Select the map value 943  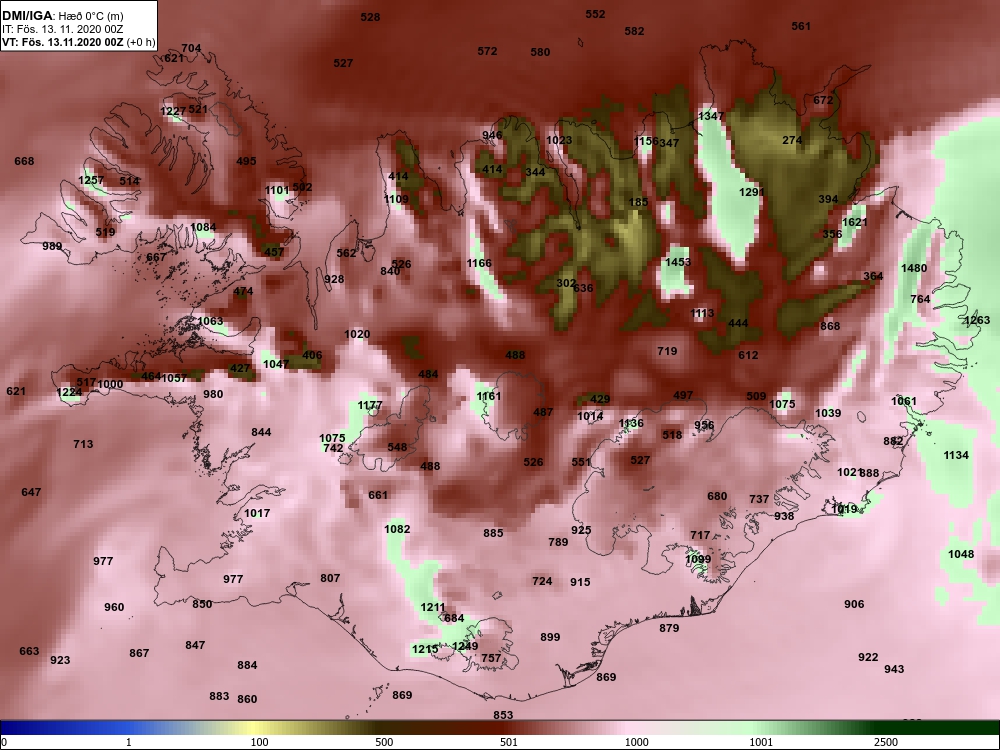pyautogui.click(x=894, y=669)
